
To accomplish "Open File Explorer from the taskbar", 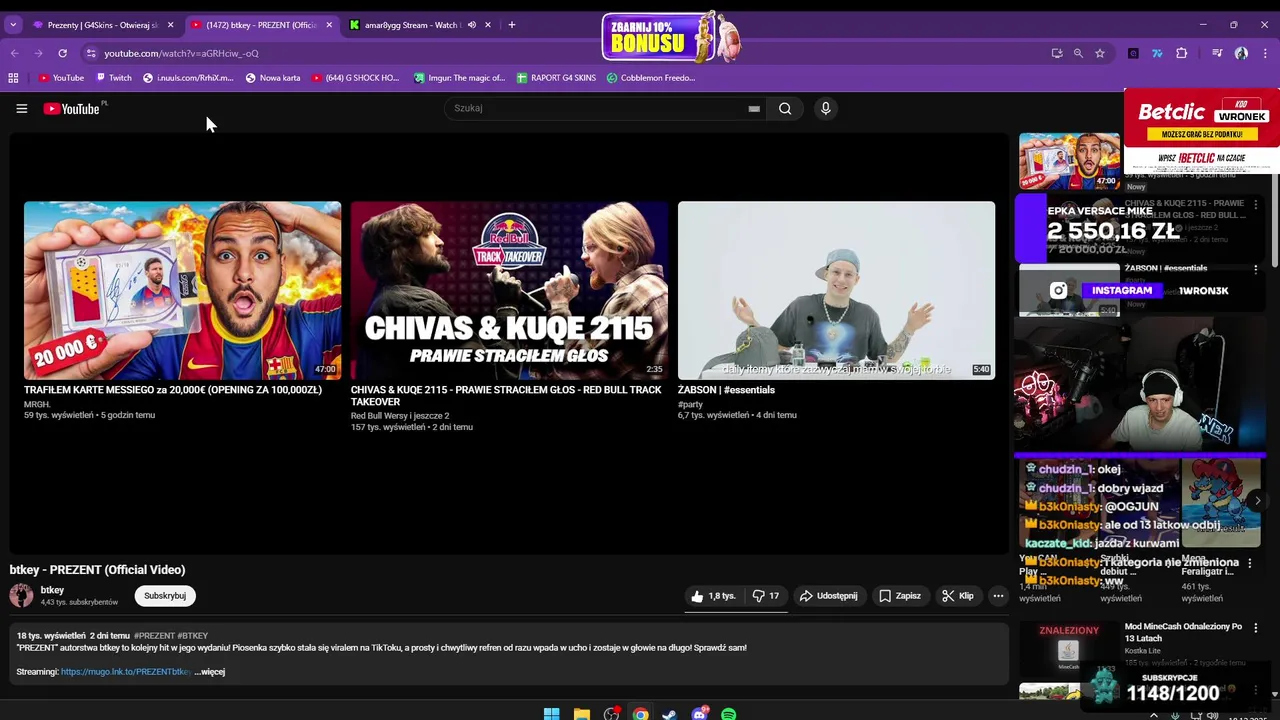I will pyautogui.click(x=581, y=714).
